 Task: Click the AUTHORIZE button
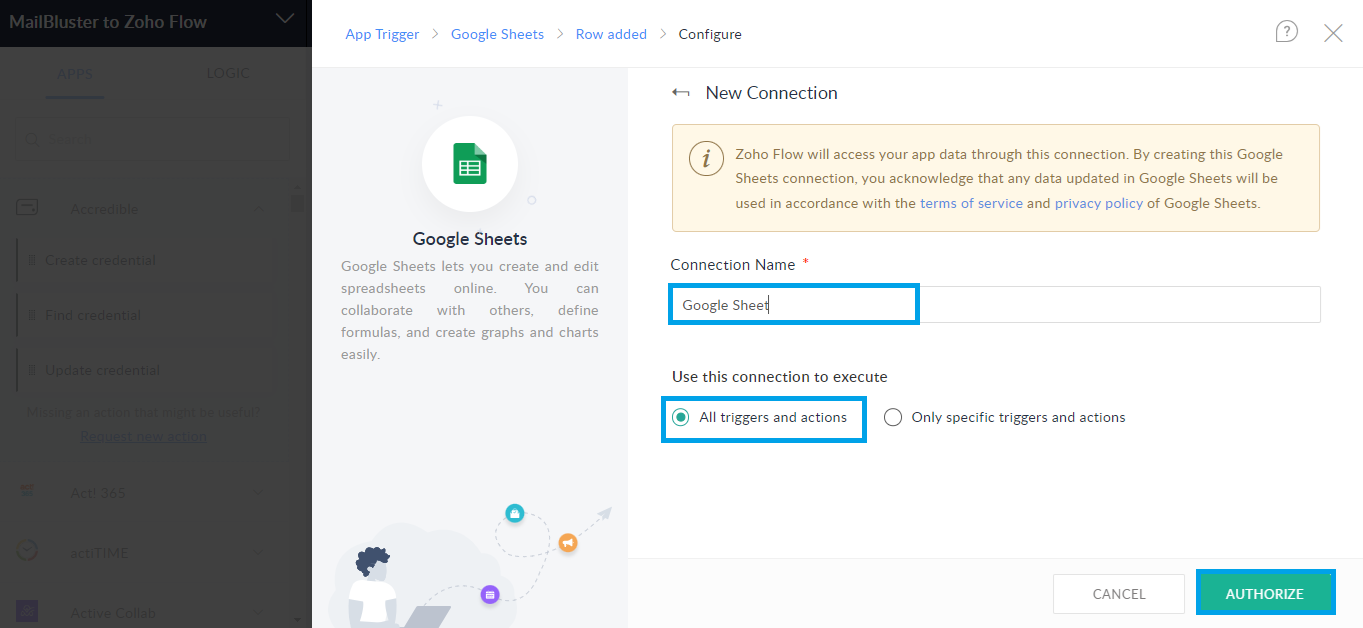click(x=1265, y=592)
